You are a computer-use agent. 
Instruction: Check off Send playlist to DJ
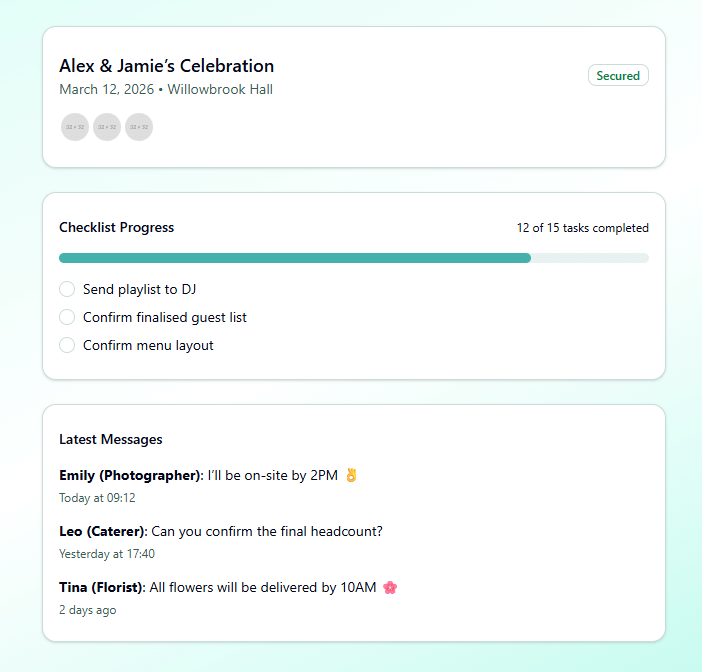tap(67, 289)
